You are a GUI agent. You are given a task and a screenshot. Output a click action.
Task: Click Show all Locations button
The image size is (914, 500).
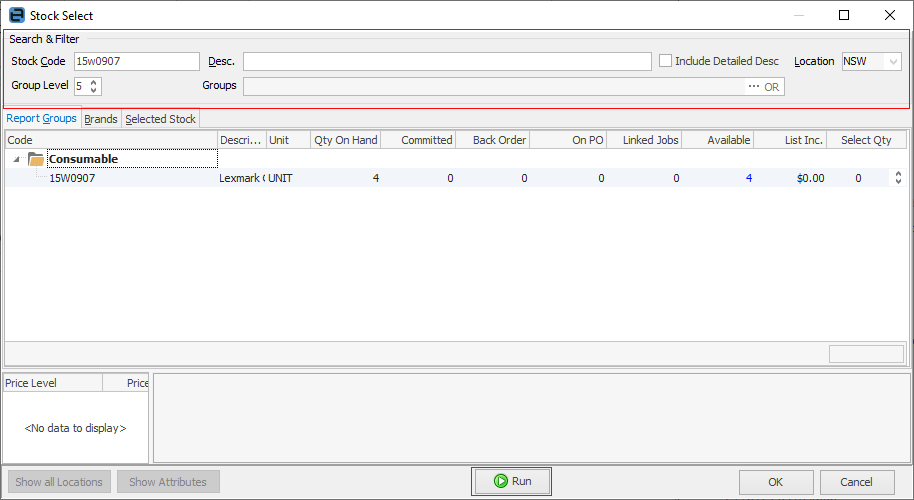(x=59, y=482)
